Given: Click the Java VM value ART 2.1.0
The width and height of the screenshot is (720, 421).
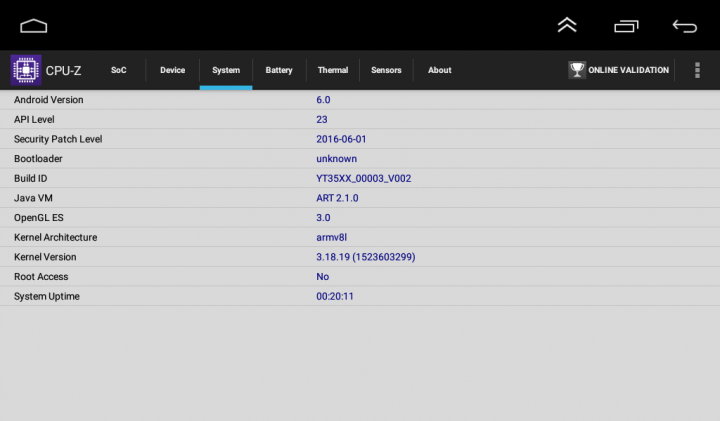Looking at the screenshot, I should point(338,198).
